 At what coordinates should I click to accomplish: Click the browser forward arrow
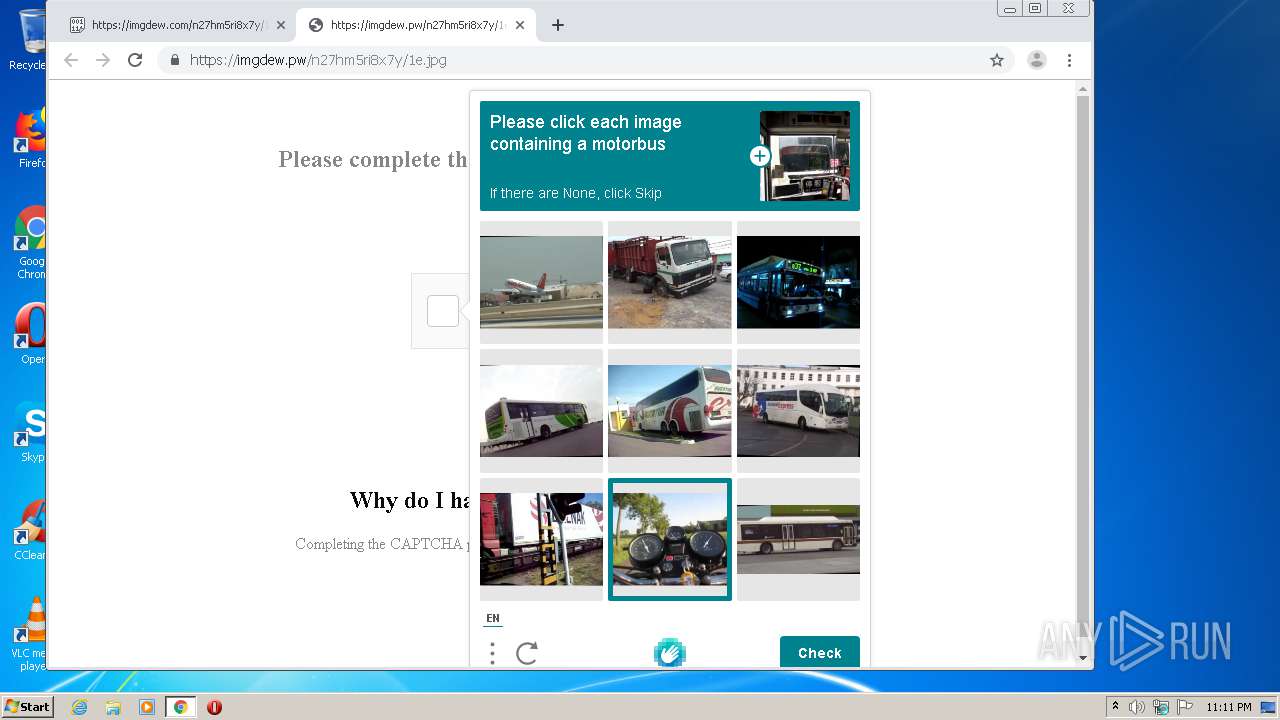point(103,60)
